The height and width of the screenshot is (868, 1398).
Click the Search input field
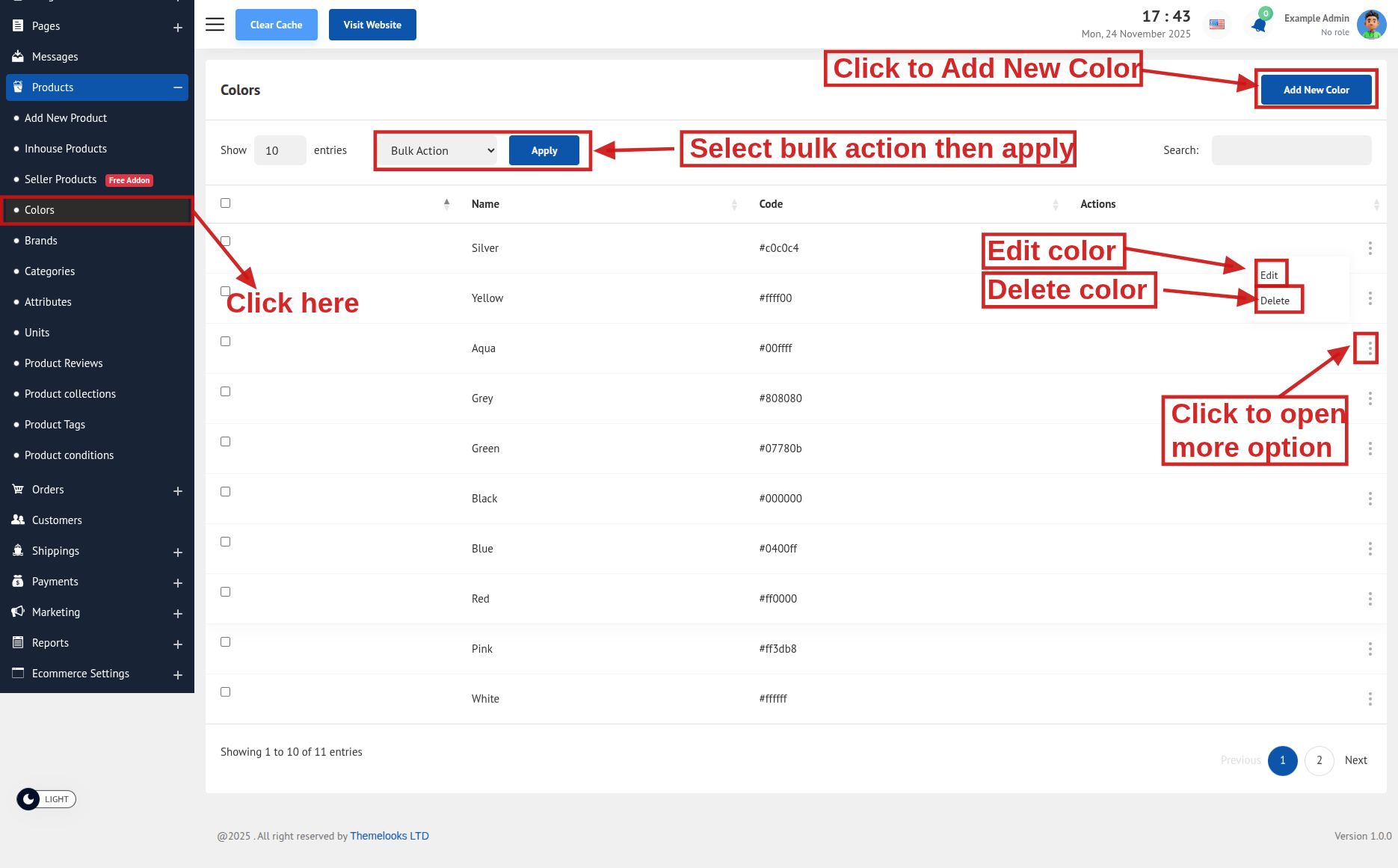tap(1291, 150)
